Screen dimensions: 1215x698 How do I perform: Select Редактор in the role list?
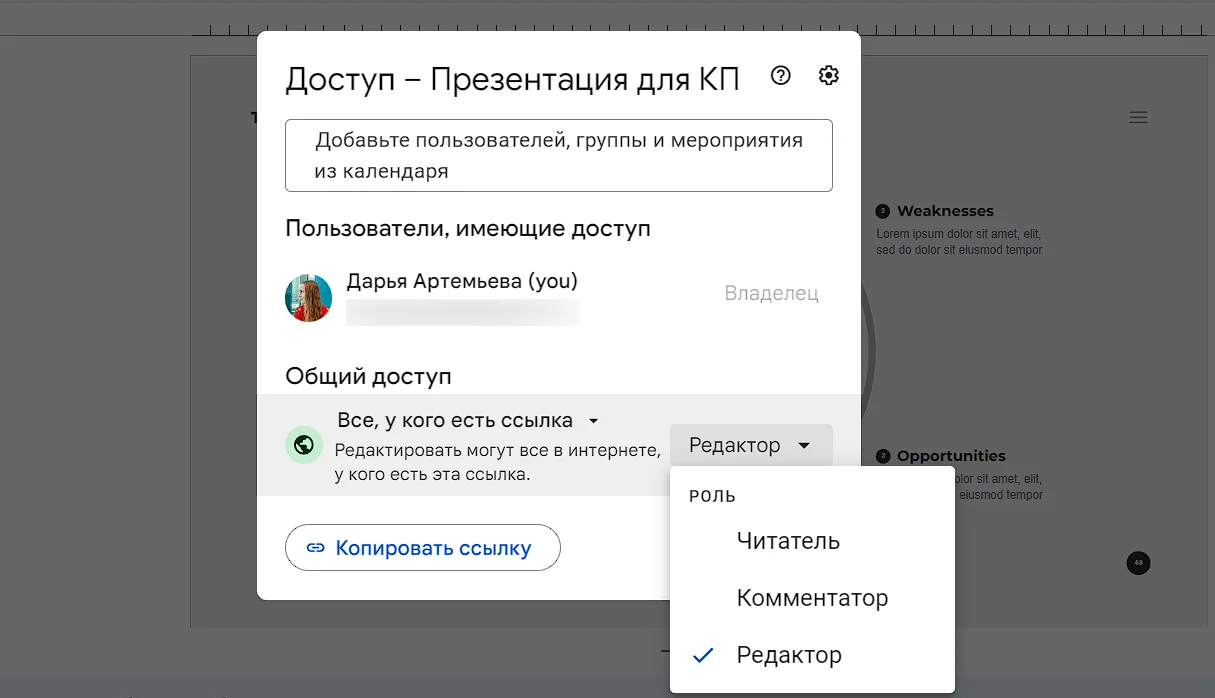tap(789, 656)
